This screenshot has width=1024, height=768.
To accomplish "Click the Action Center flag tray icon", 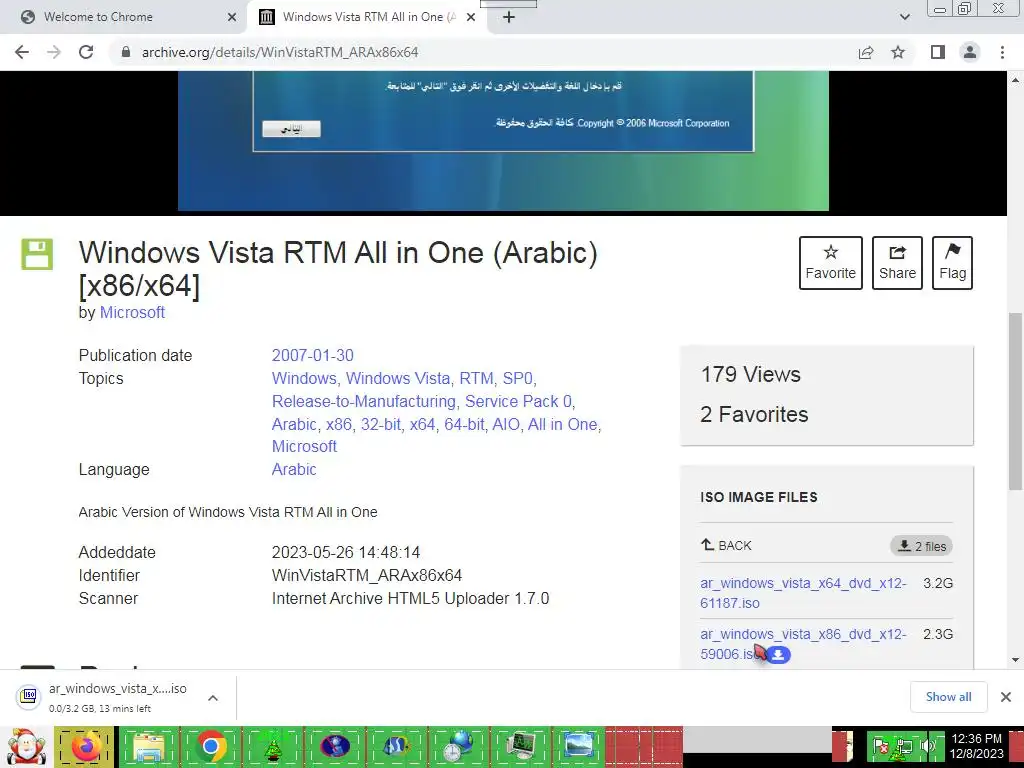I will tap(880, 746).
